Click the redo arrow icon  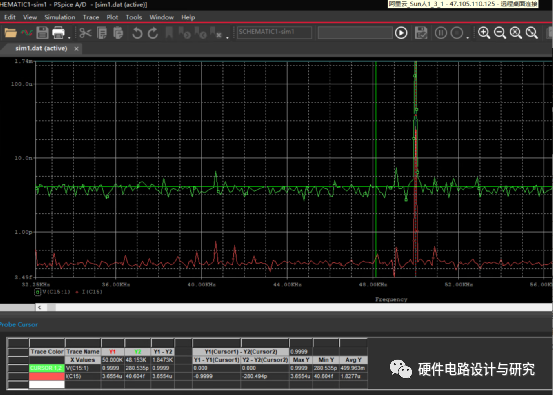(x=153, y=33)
